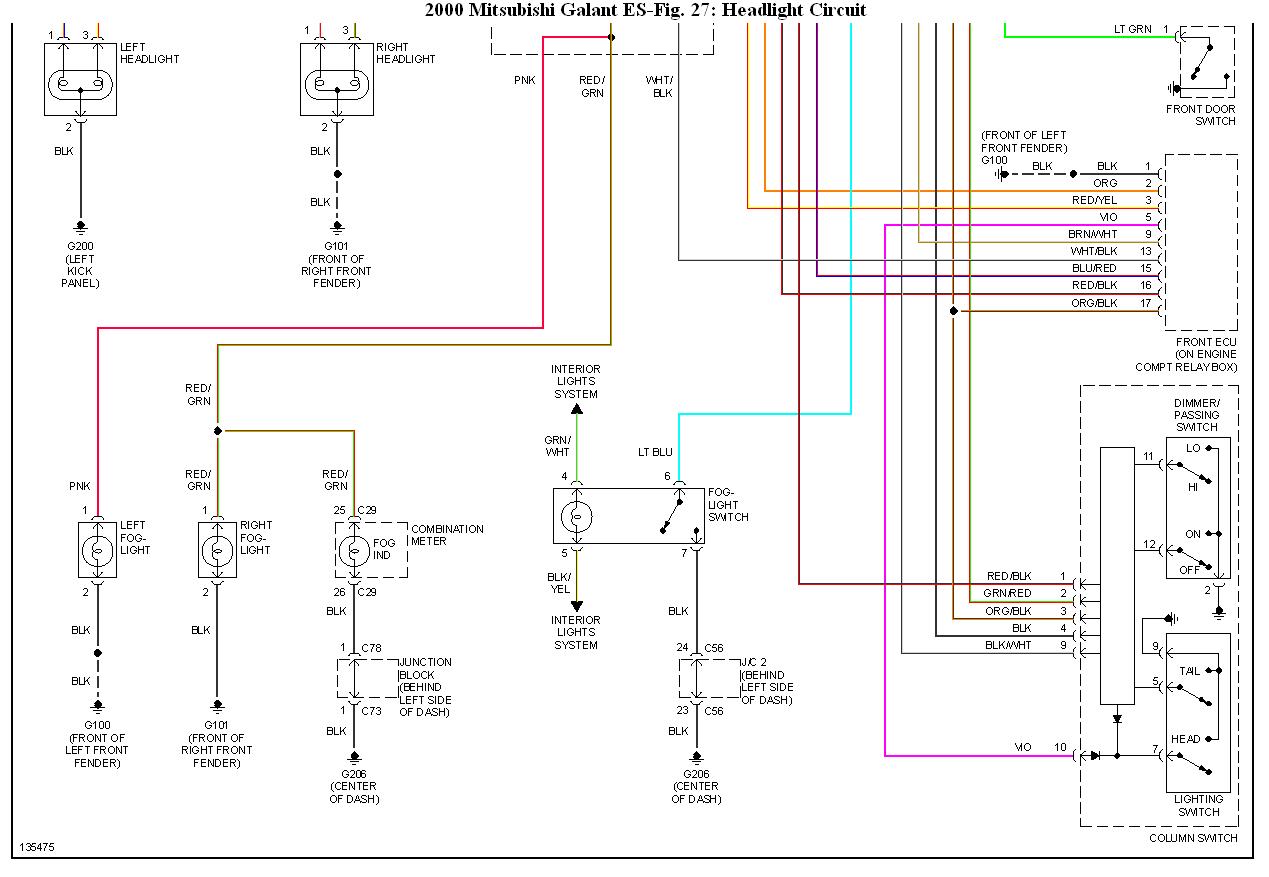Click the PNK label above left fog-light
Image resolution: width=1269 pixels, height=877 pixels.
[x=80, y=486]
